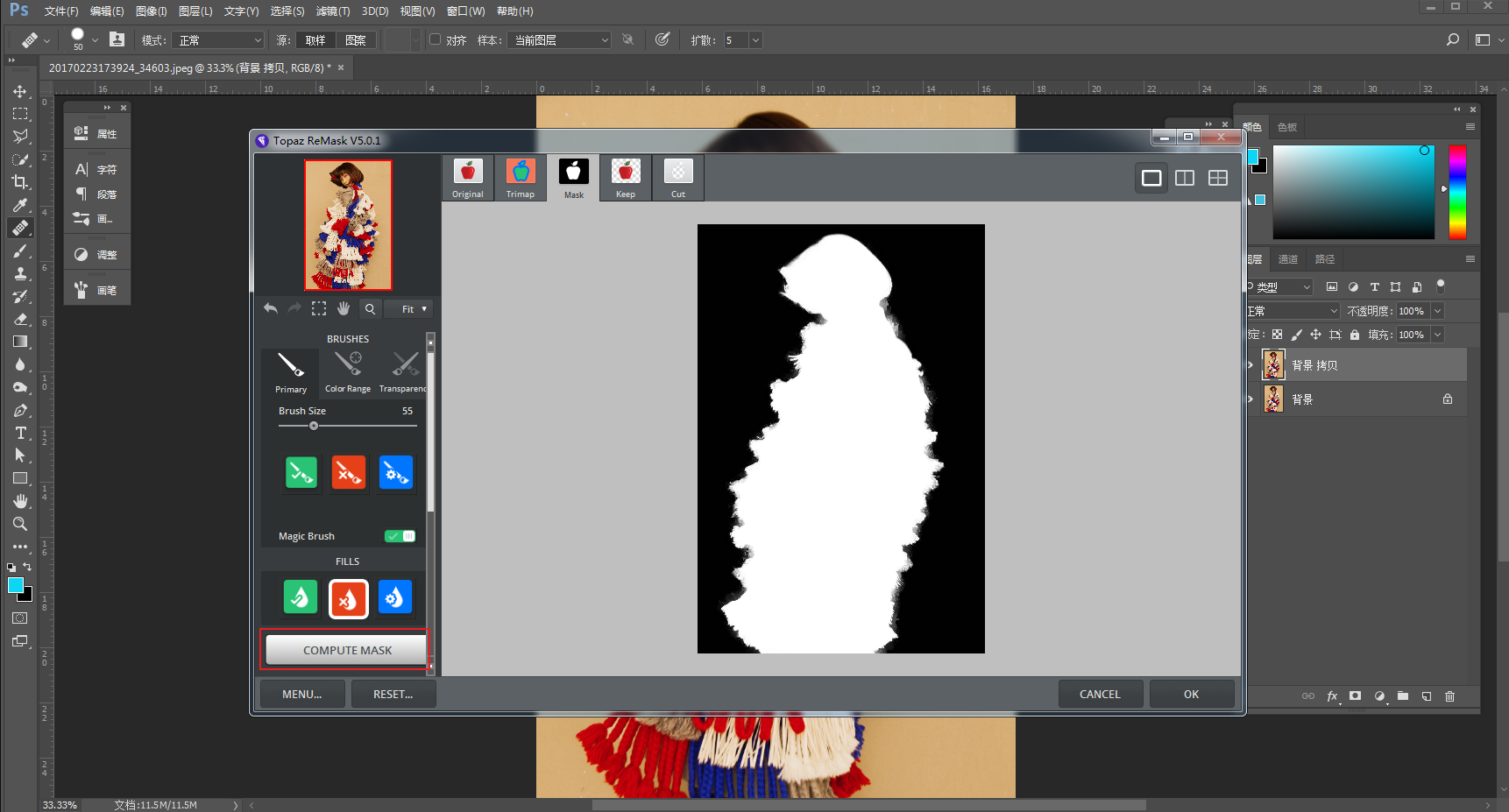
Task: Click the MENU... button
Action: 302,694
